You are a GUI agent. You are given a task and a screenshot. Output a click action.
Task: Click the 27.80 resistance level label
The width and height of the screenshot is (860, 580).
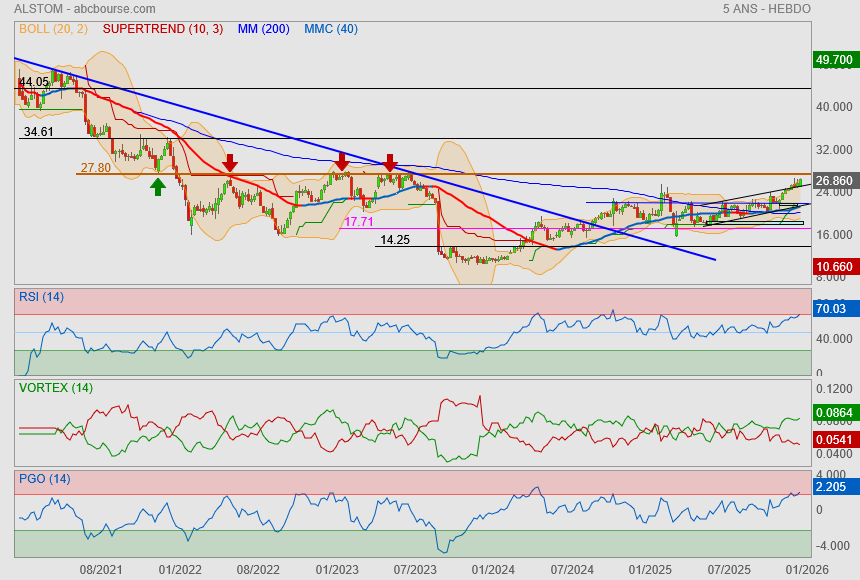pyautogui.click(x=95, y=168)
